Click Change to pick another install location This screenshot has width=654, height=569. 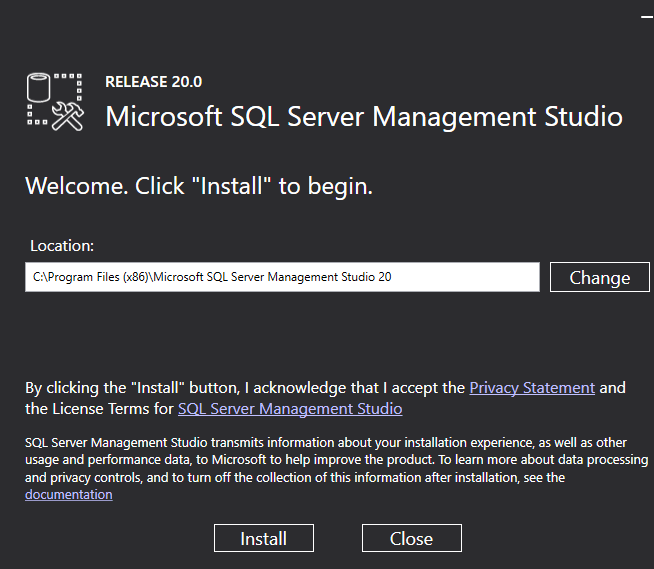point(599,277)
